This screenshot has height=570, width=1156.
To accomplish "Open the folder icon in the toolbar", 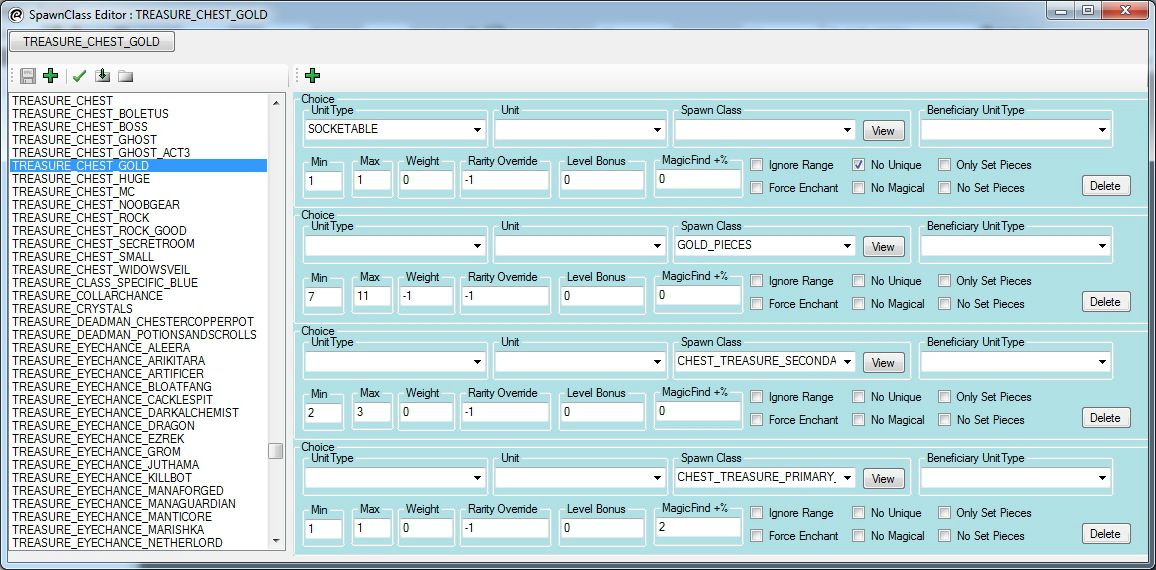I will [125, 75].
